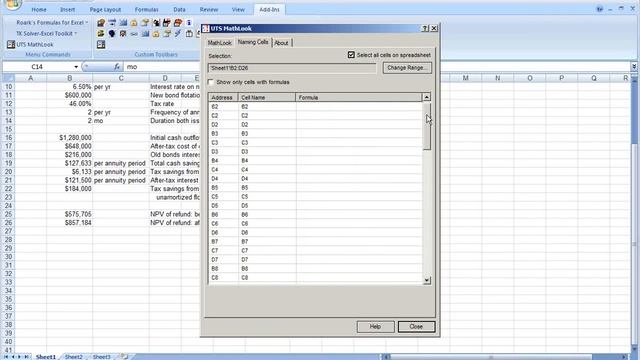This screenshot has height=360, width=640.
Task: Click cell containing 46.00%
Action: coord(69,104)
